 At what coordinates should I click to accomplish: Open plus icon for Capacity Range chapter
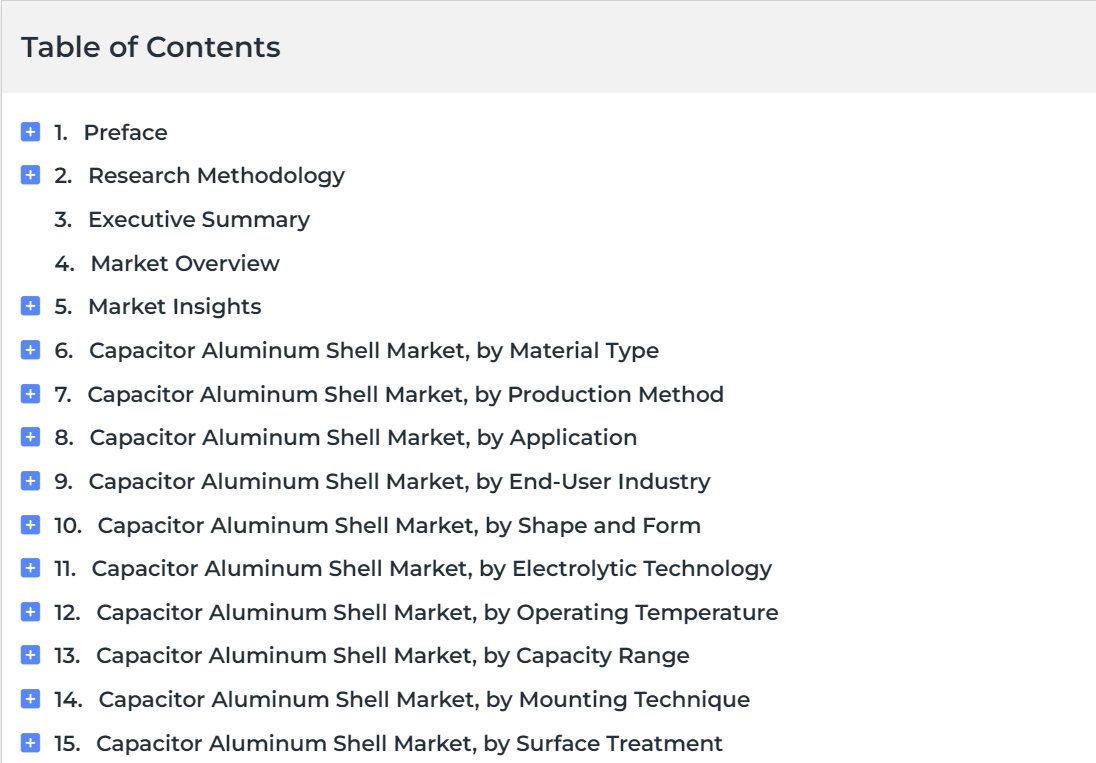coord(30,655)
